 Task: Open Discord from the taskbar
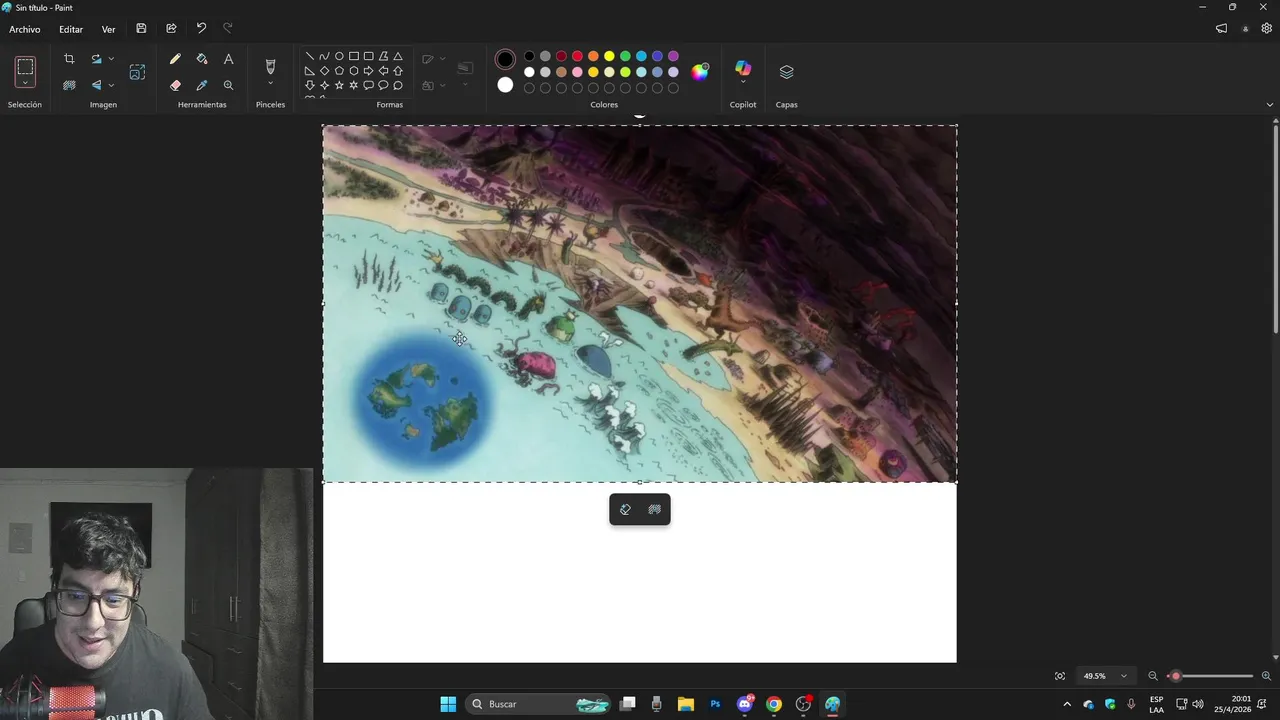coord(744,704)
